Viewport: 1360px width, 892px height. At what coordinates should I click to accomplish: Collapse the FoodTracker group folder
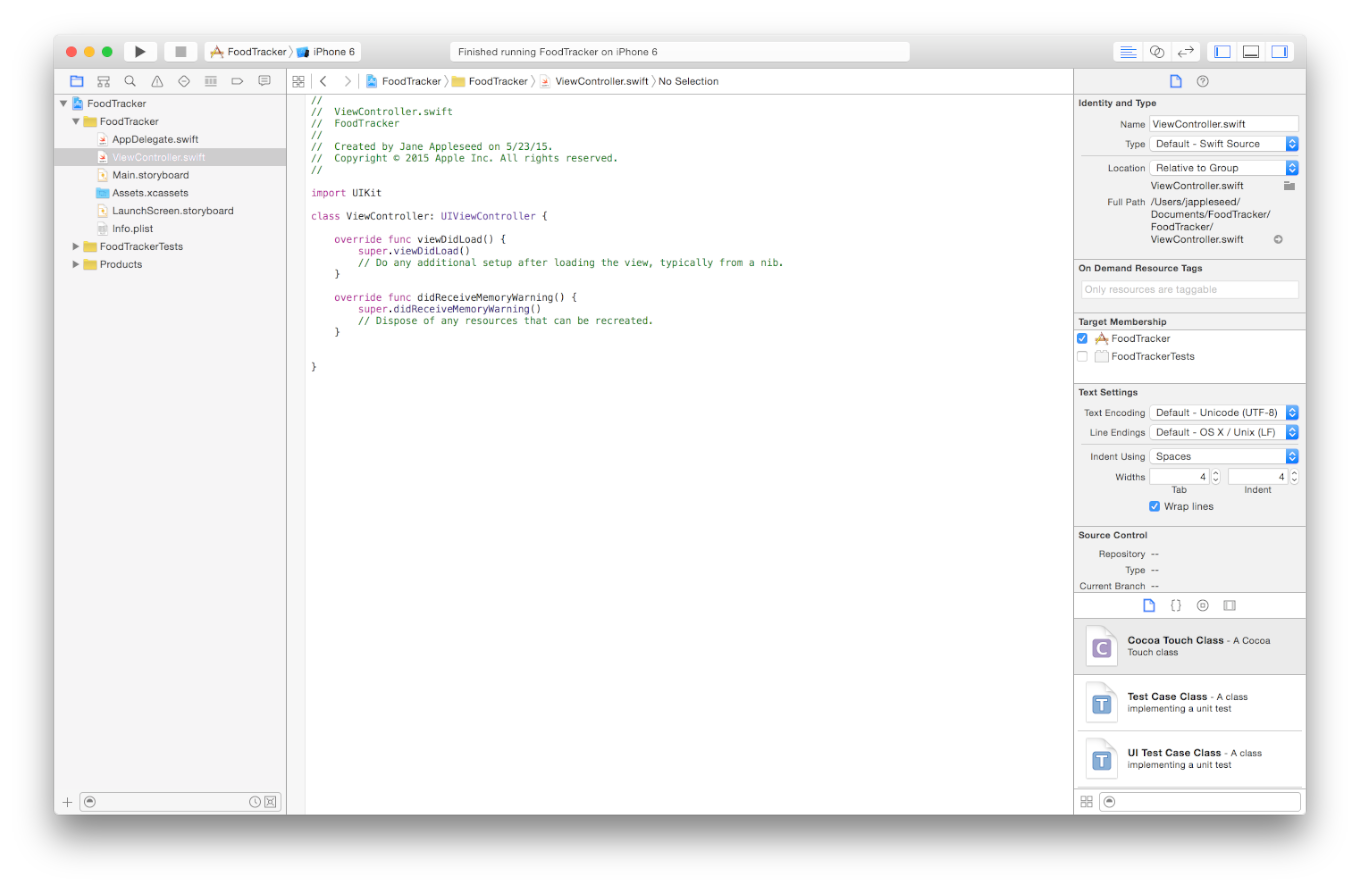76,122
